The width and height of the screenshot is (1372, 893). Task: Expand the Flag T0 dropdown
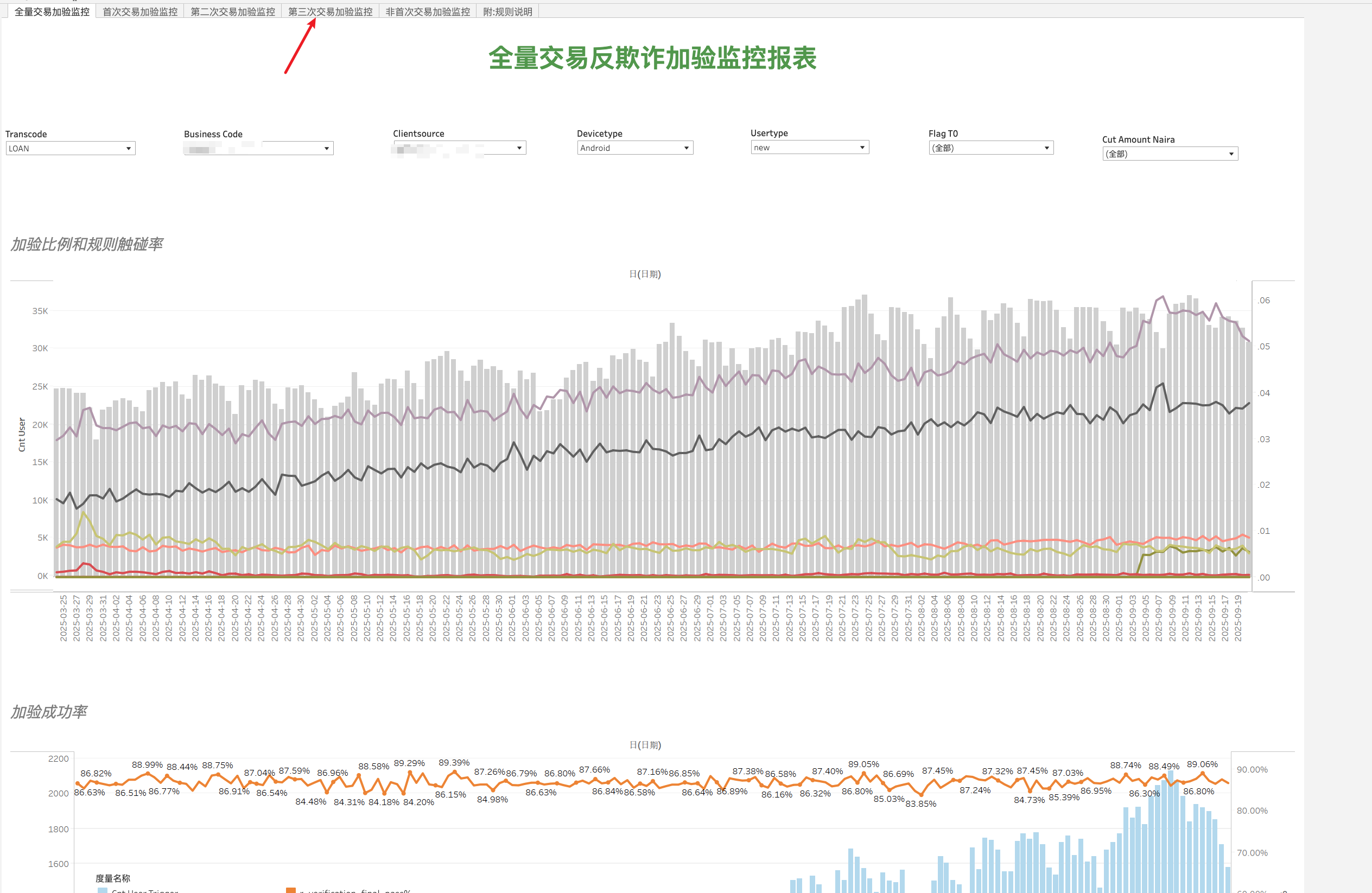coord(991,148)
